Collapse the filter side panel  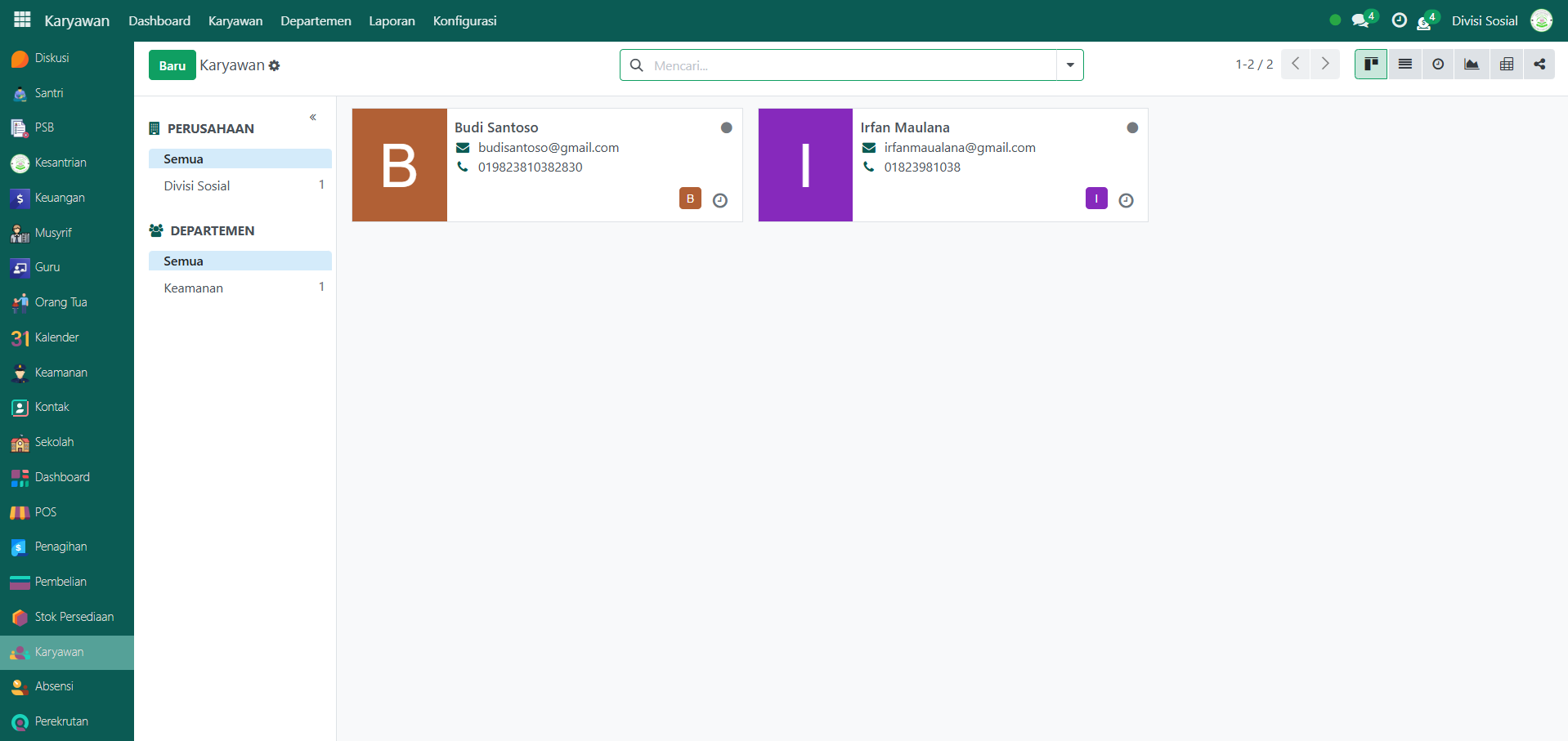(313, 118)
